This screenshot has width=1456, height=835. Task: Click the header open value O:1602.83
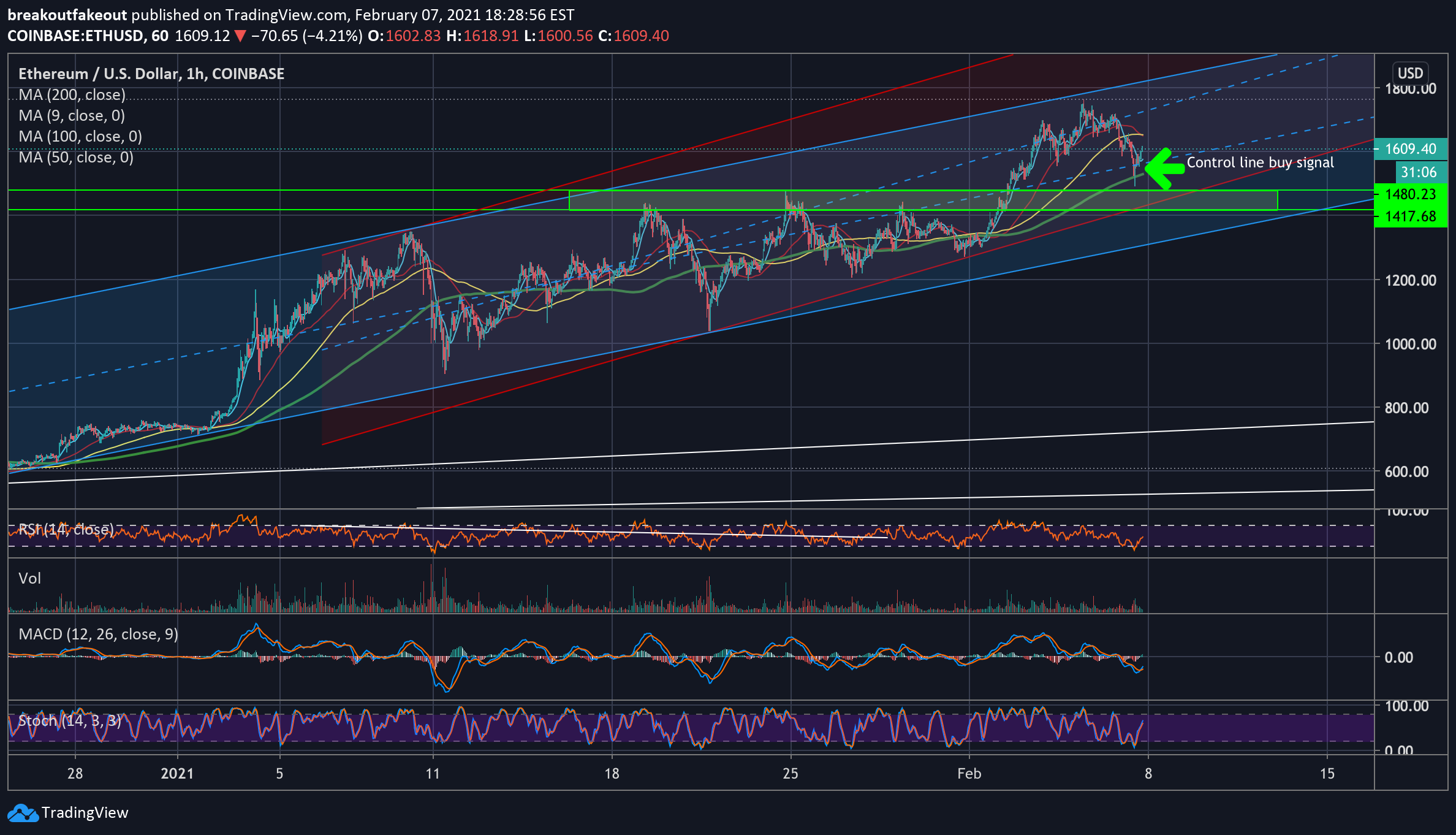[x=404, y=36]
